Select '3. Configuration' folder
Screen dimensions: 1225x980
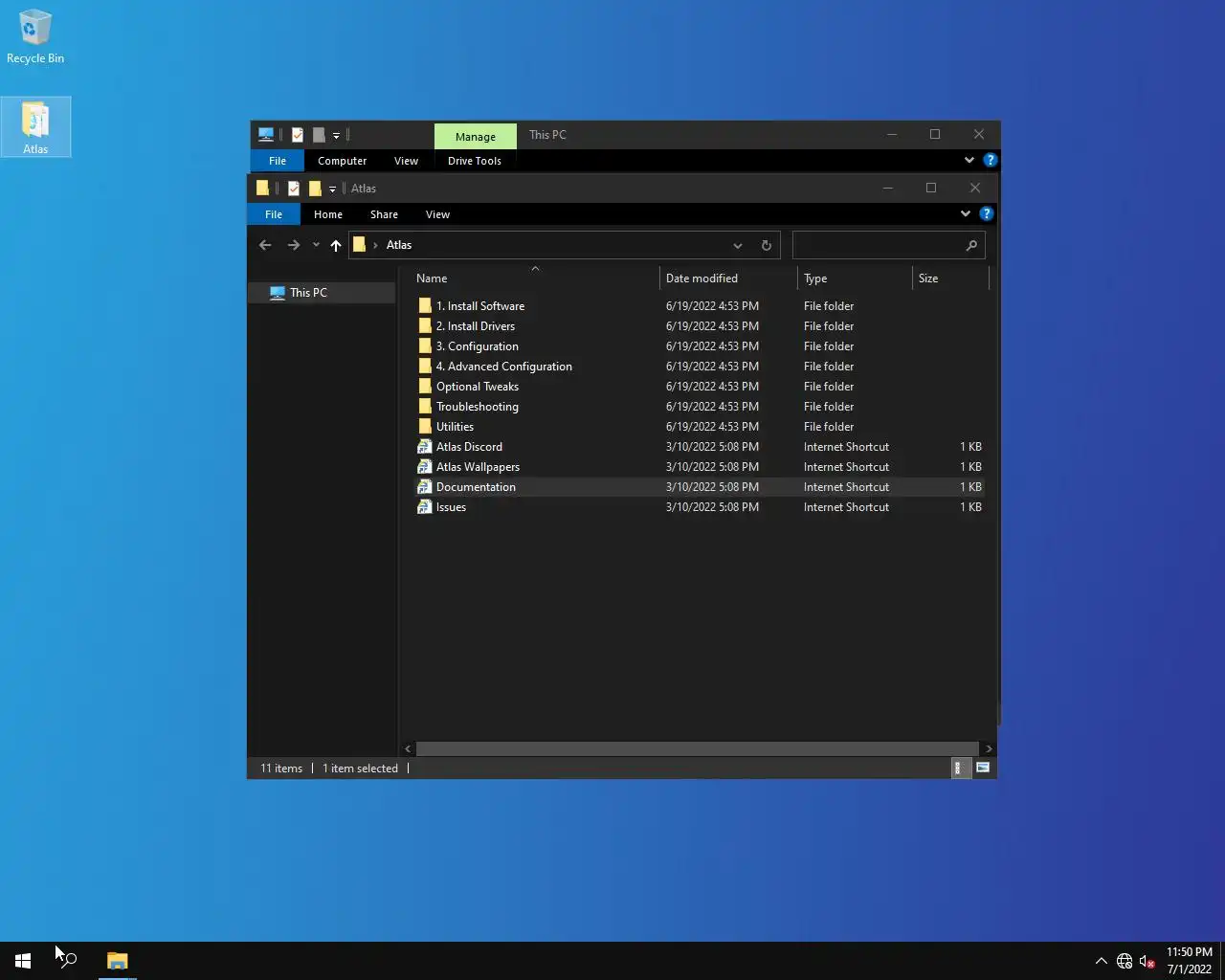[x=700, y=346]
